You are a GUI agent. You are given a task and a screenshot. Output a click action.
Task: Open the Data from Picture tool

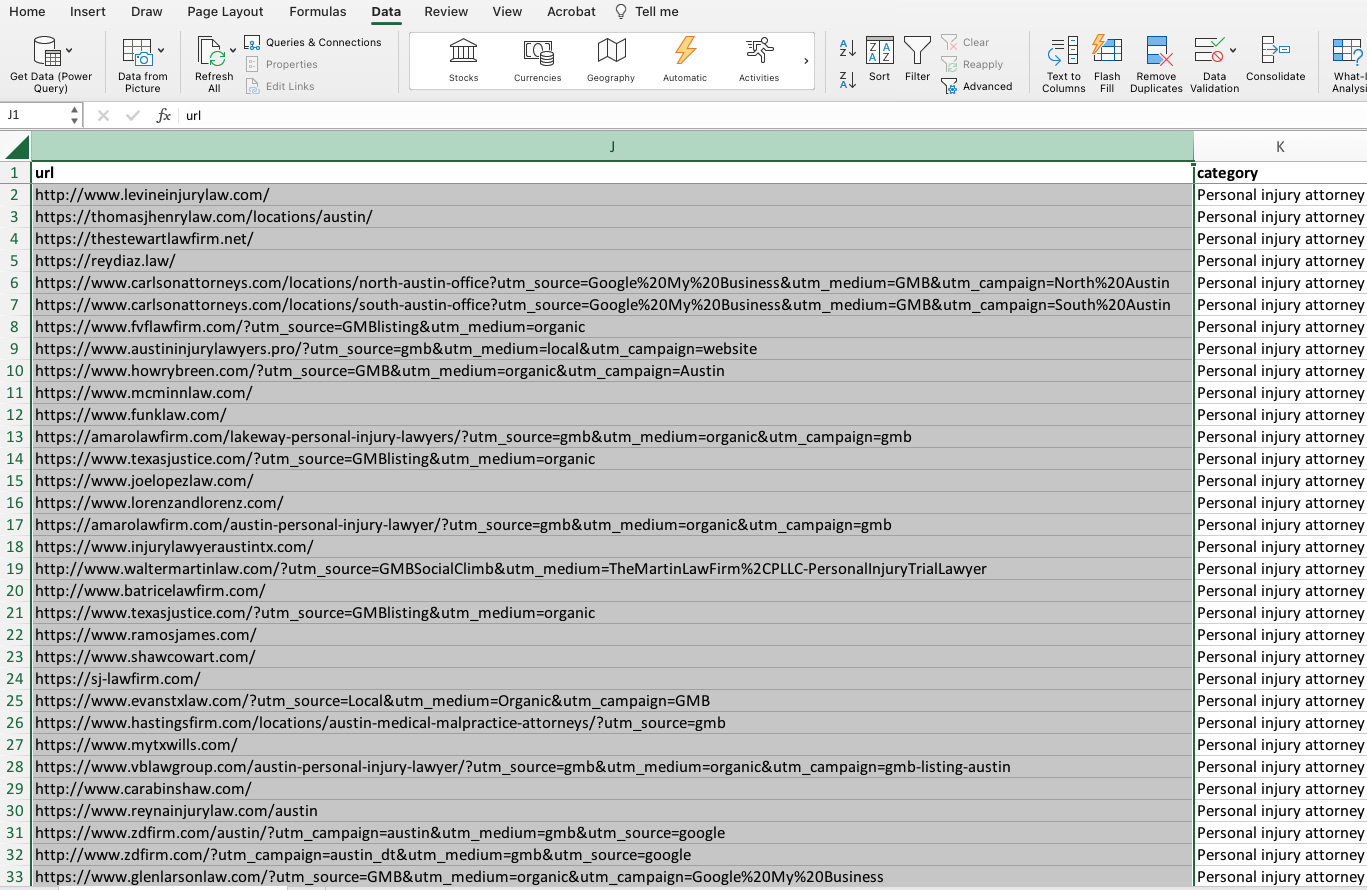coord(137,52)
